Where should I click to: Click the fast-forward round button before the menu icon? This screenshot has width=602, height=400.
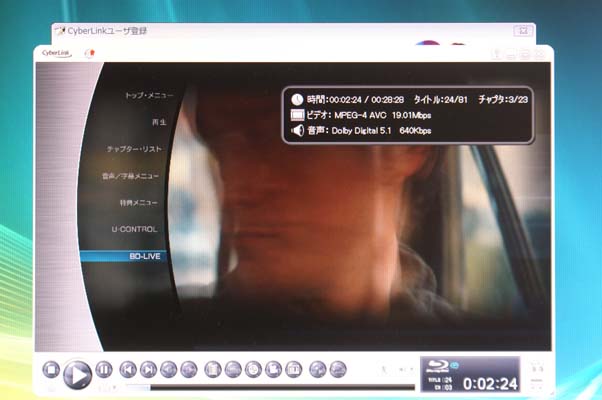pos(189,370)
